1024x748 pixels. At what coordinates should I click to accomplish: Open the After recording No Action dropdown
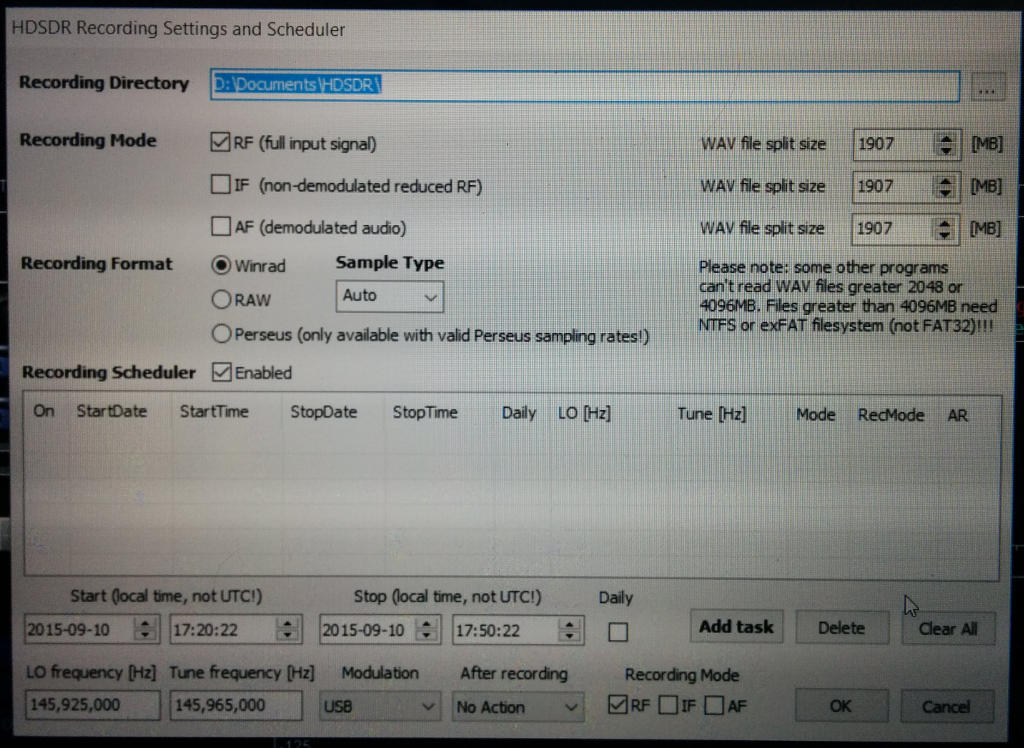point(517,707)
